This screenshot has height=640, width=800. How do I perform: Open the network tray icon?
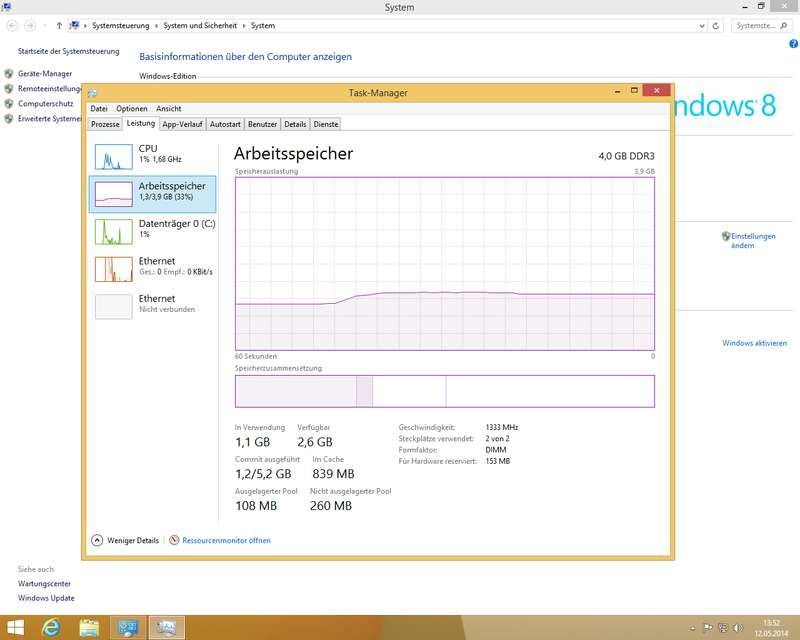pyautogui.click(x=723, y=628)
